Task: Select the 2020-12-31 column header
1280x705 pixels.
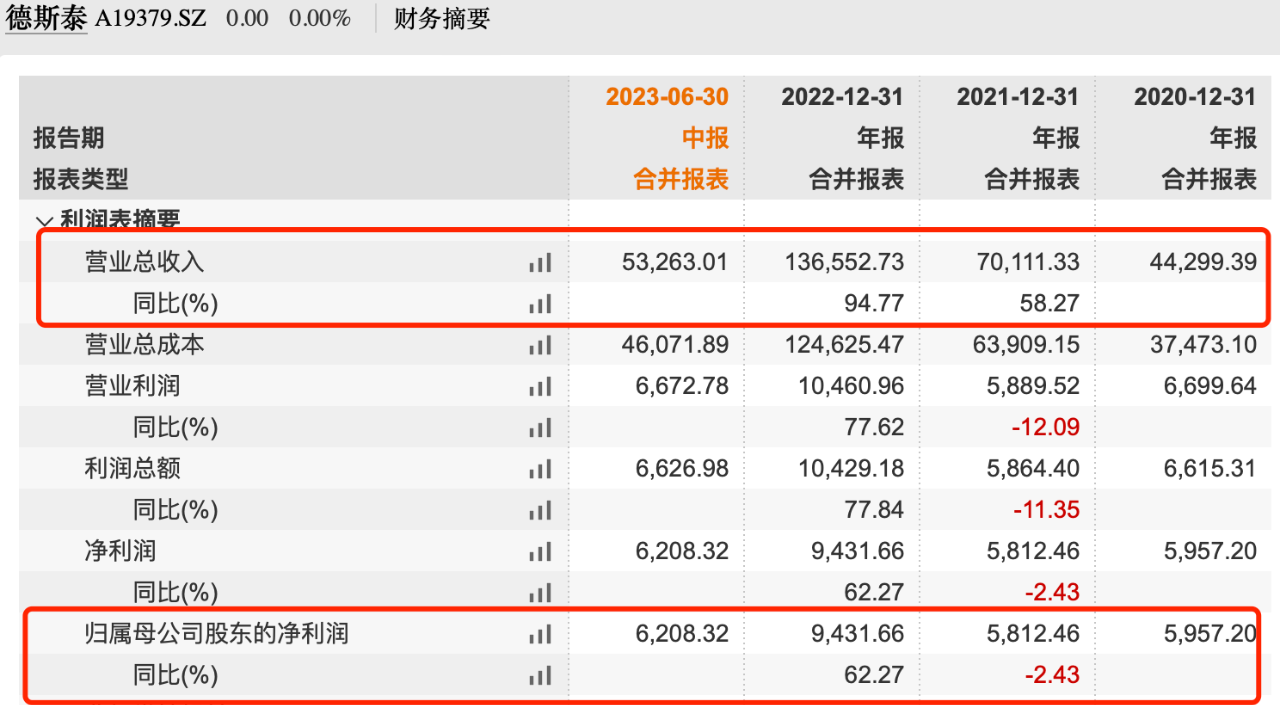Action: pos(1195,97)
